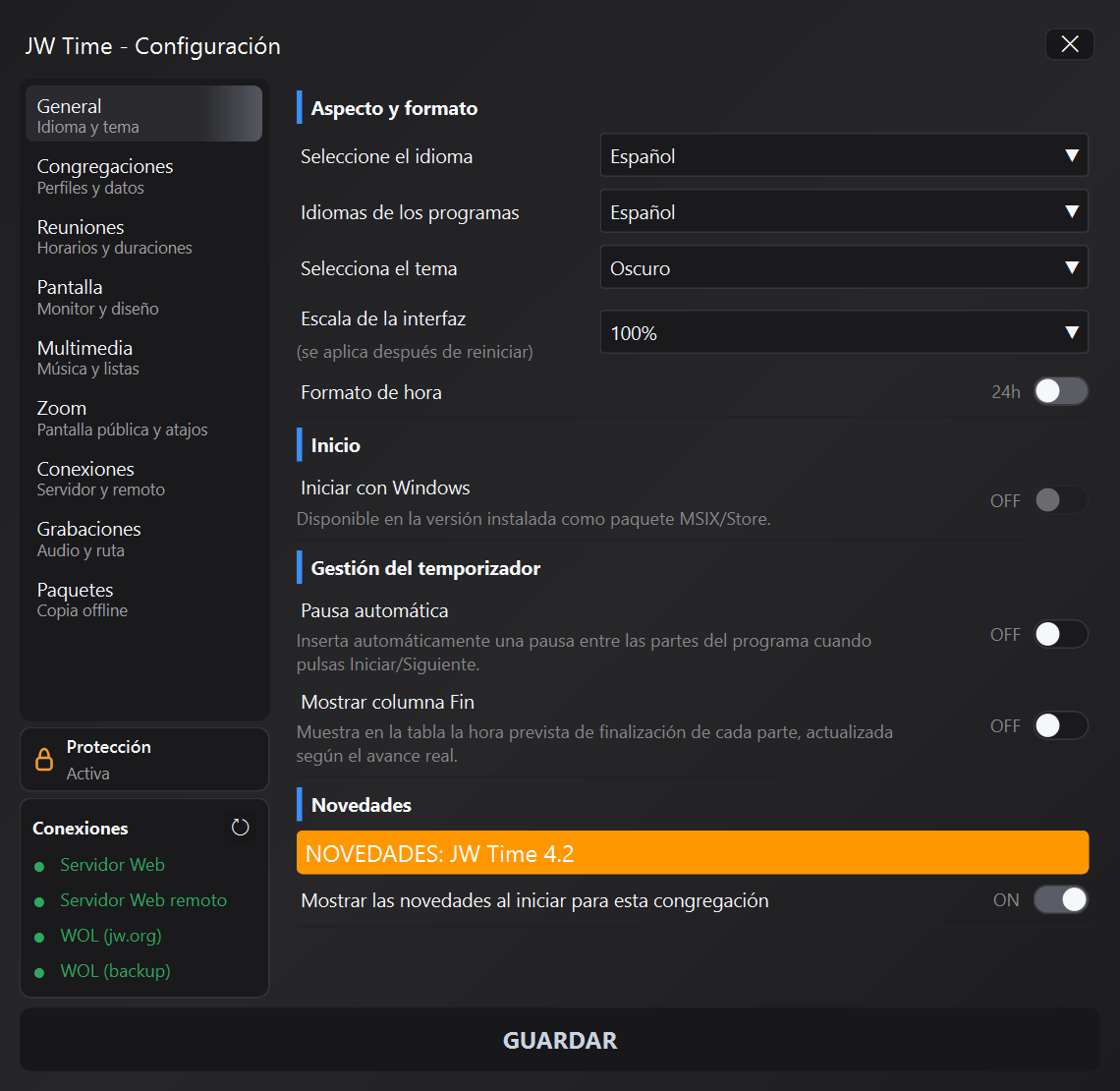
Task: Enable the Mostrar columna Fin switch
Action: tap(1061, 725)
